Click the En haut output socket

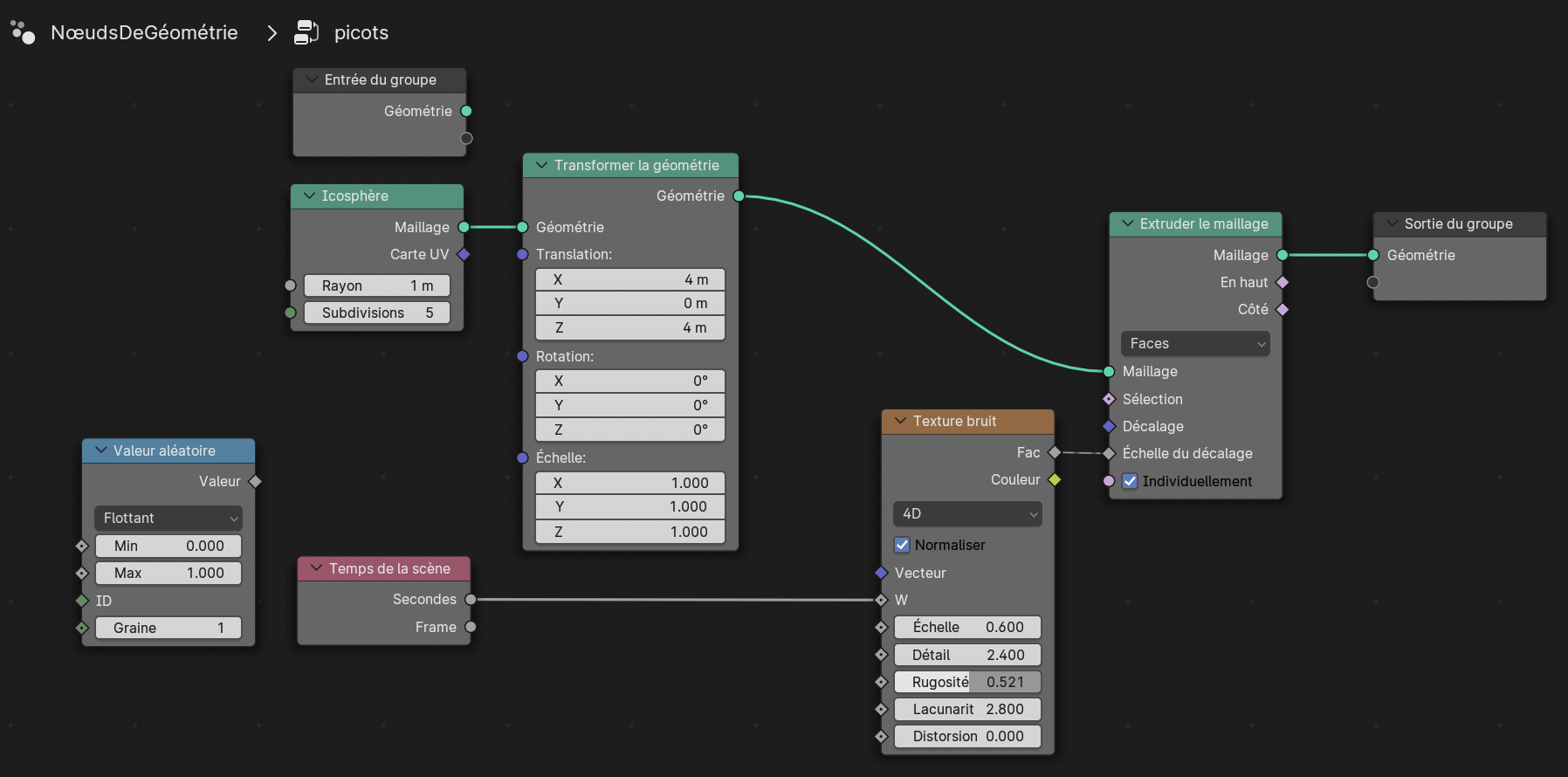(x=1283, y=282)
